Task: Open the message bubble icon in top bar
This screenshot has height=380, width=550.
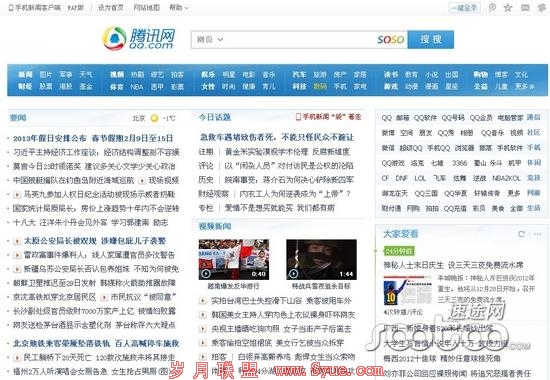Action: tap(492, 7)
